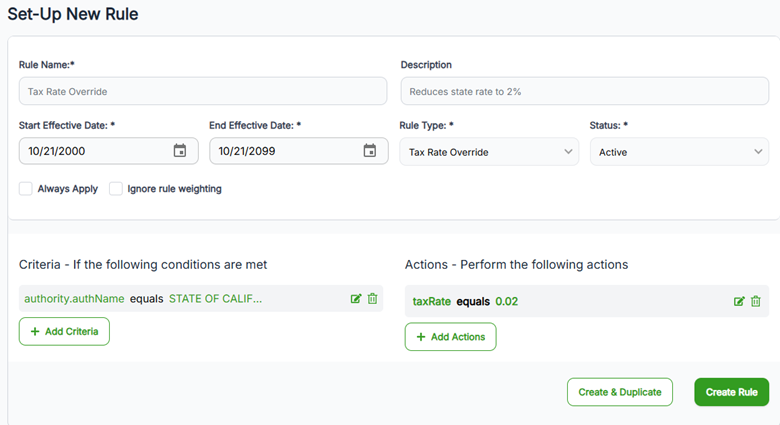Click the Create & Duplicate button

(x=620, y=392)
